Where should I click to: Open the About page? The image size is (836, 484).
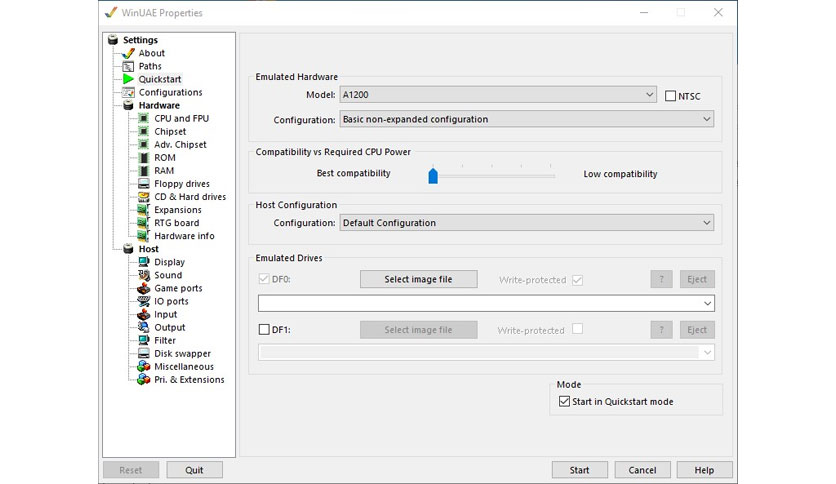pos(151,53)
